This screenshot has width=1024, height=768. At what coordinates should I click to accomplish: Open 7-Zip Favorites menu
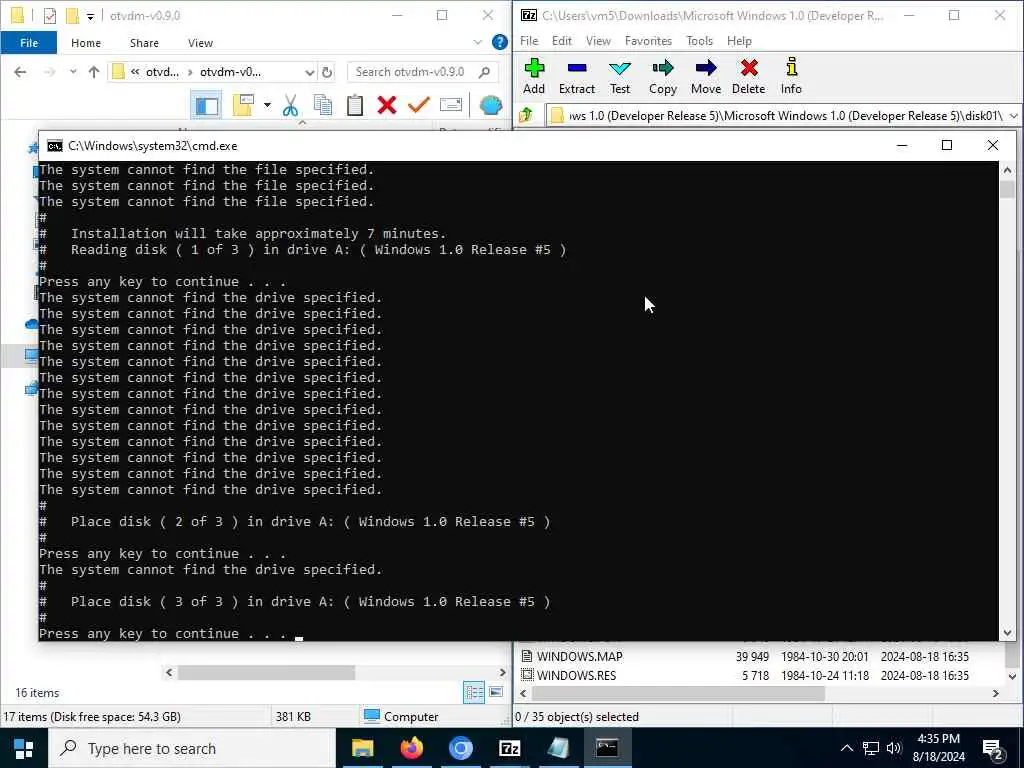pos(648,40)
